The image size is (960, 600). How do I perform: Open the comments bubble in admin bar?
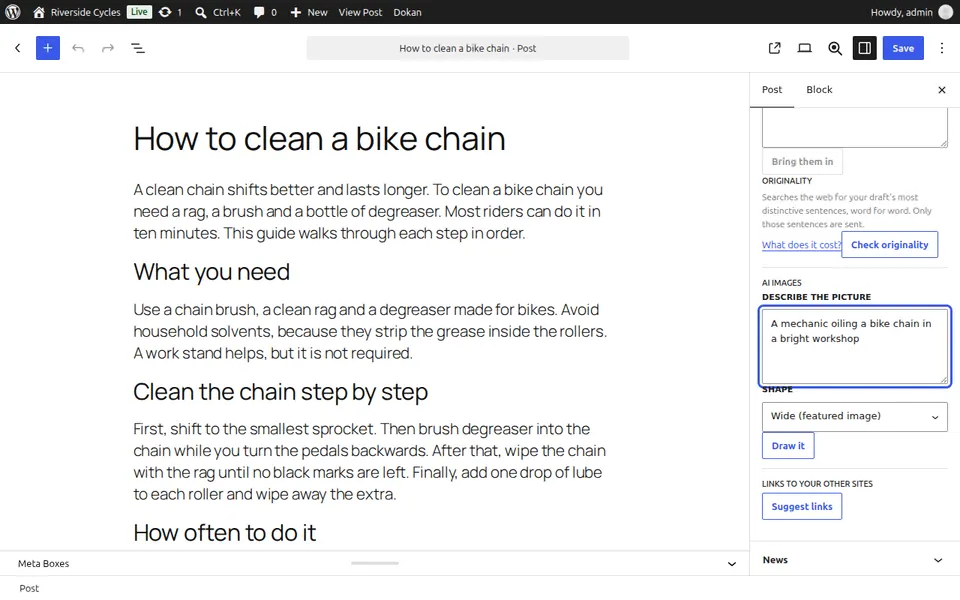point(265,12)
